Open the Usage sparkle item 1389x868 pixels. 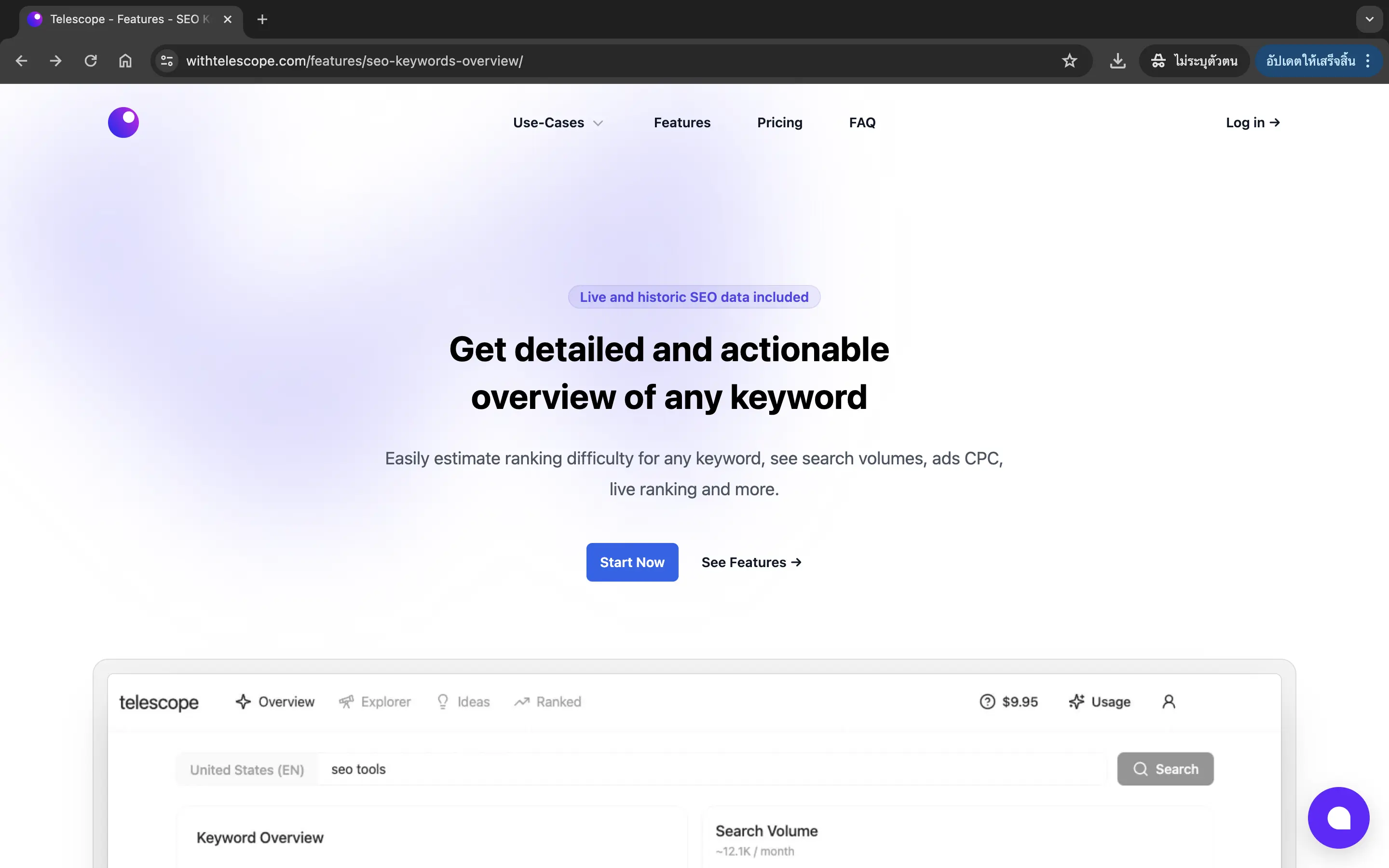(x=1099, y=702)
